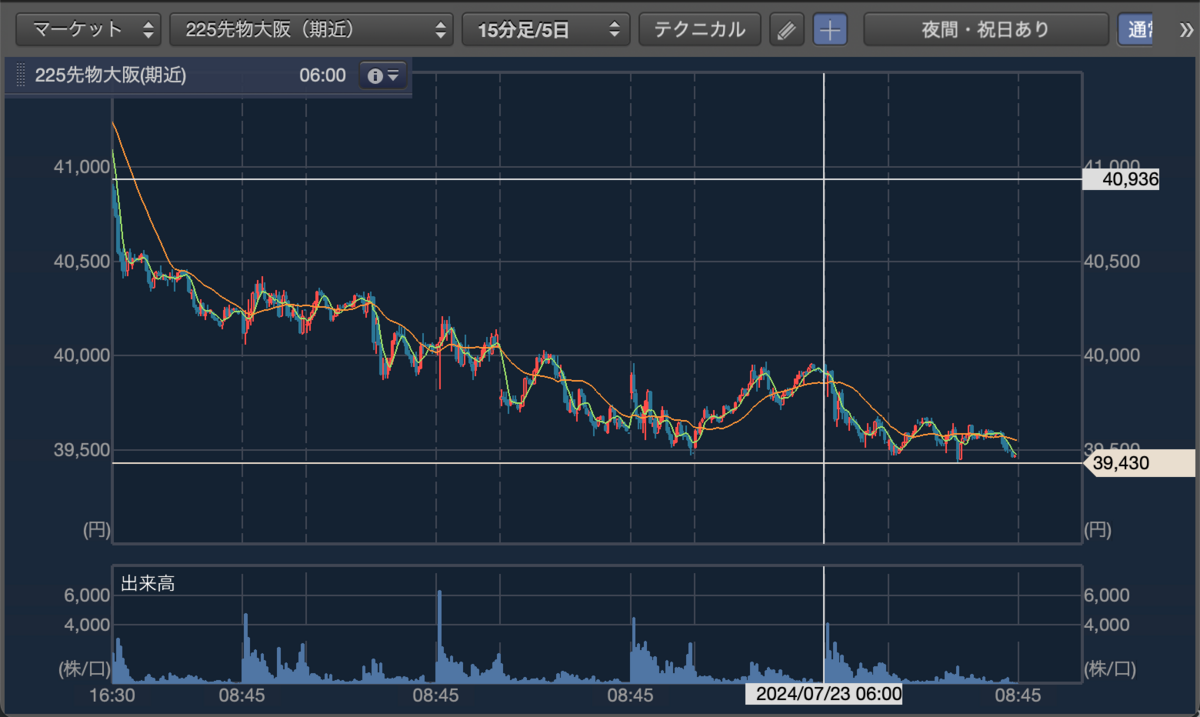1200x717 pixels.
Task: Click the dotted drag handle of the legend
Action: [21, 75]
